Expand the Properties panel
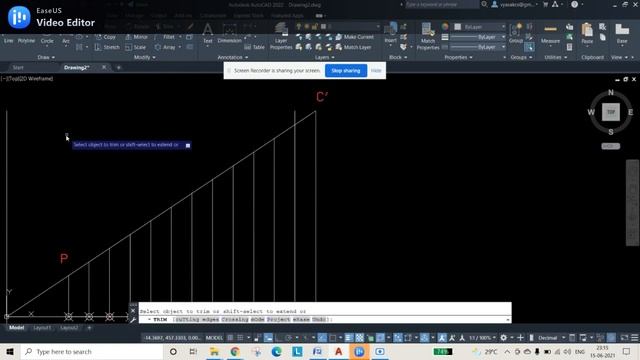The width and height of the screenshot is (640, 360). tap(458, 58)
